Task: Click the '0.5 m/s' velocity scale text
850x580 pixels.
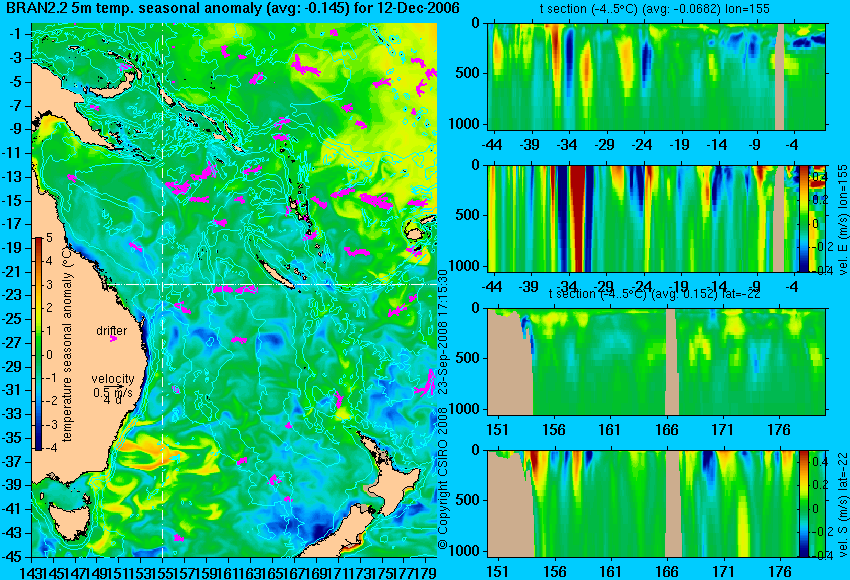Action: (x=112, y=391)
